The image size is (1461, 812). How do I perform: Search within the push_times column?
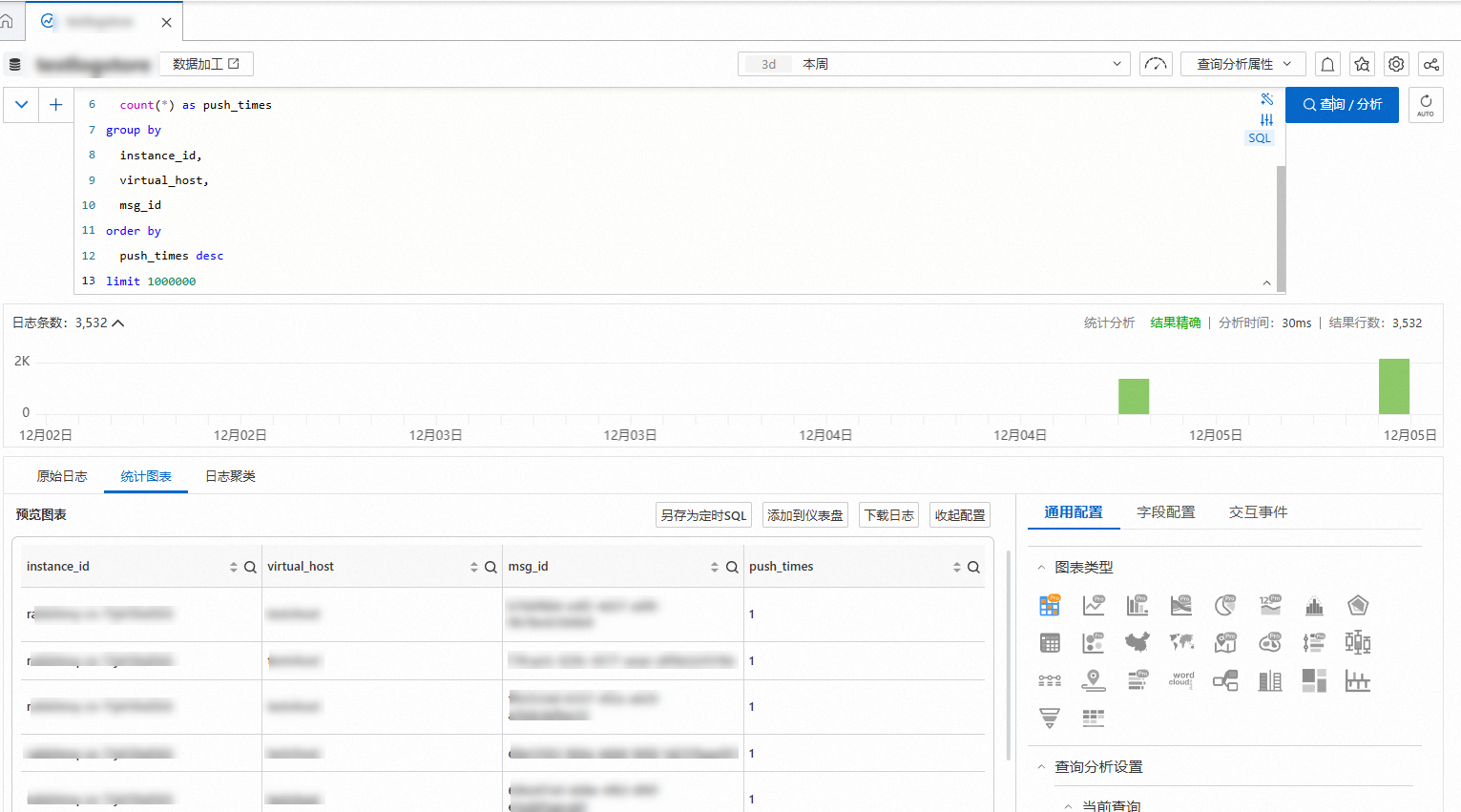point(973,567)
